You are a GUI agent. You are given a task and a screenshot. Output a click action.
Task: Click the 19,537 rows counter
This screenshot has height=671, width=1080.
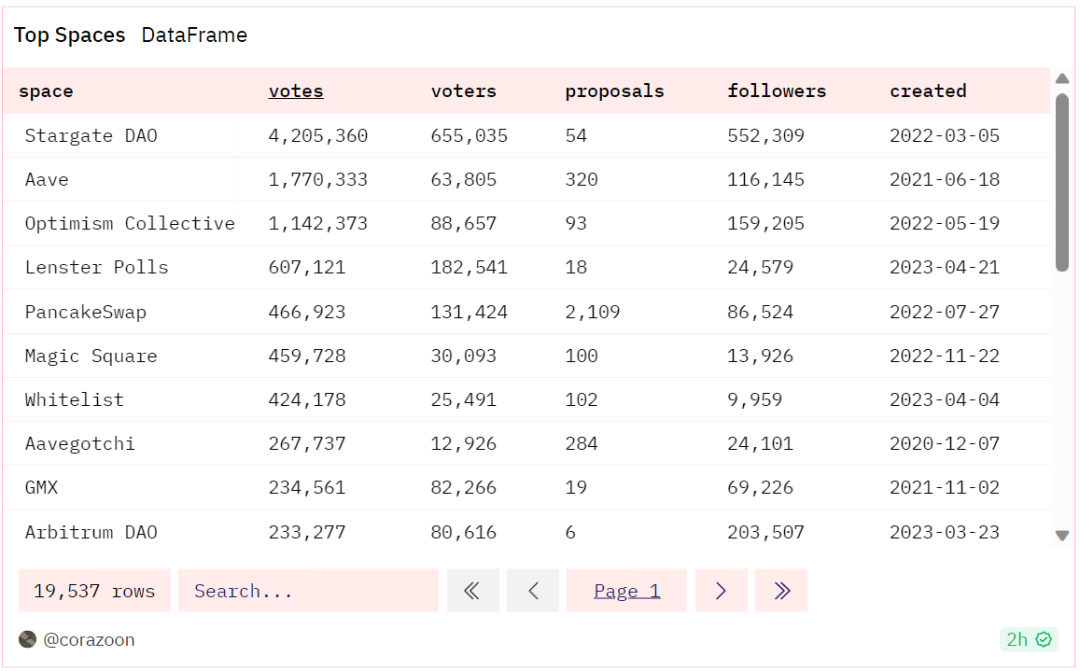click(94, 590)
